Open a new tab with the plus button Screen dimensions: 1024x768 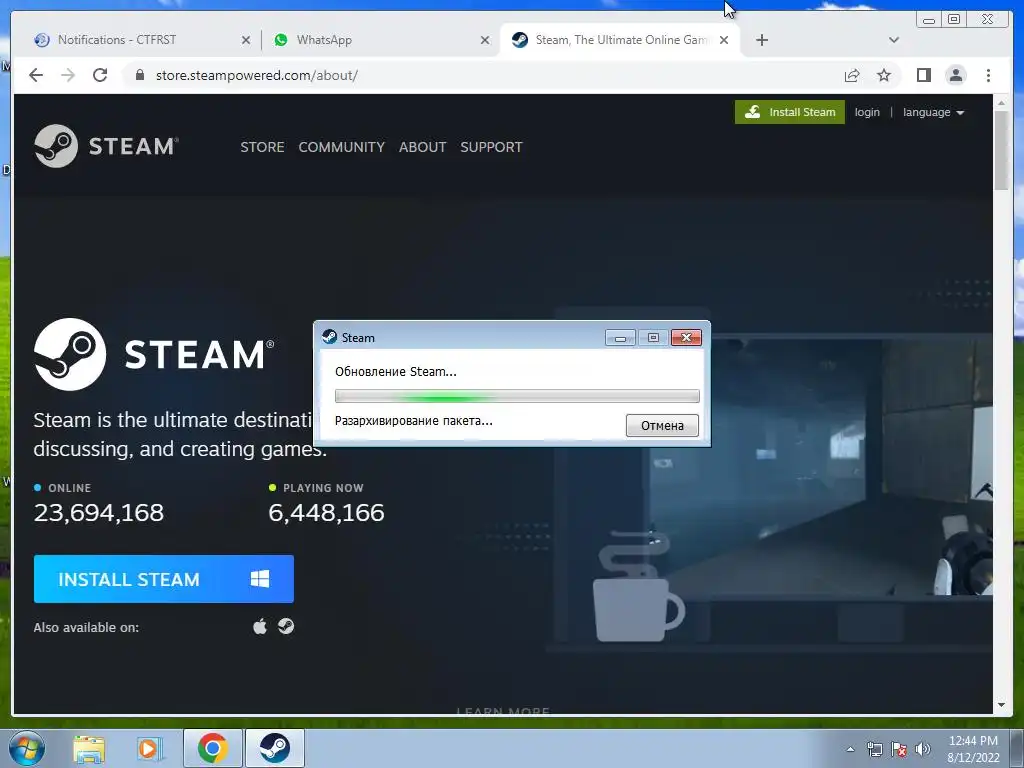tap(761, 40)
